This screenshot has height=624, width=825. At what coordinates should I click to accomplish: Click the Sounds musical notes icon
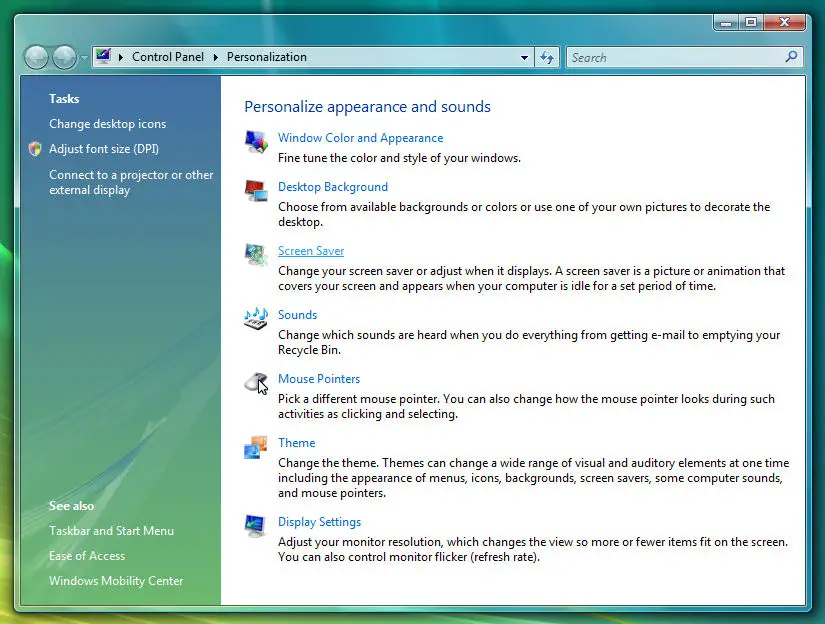(256, 318)
